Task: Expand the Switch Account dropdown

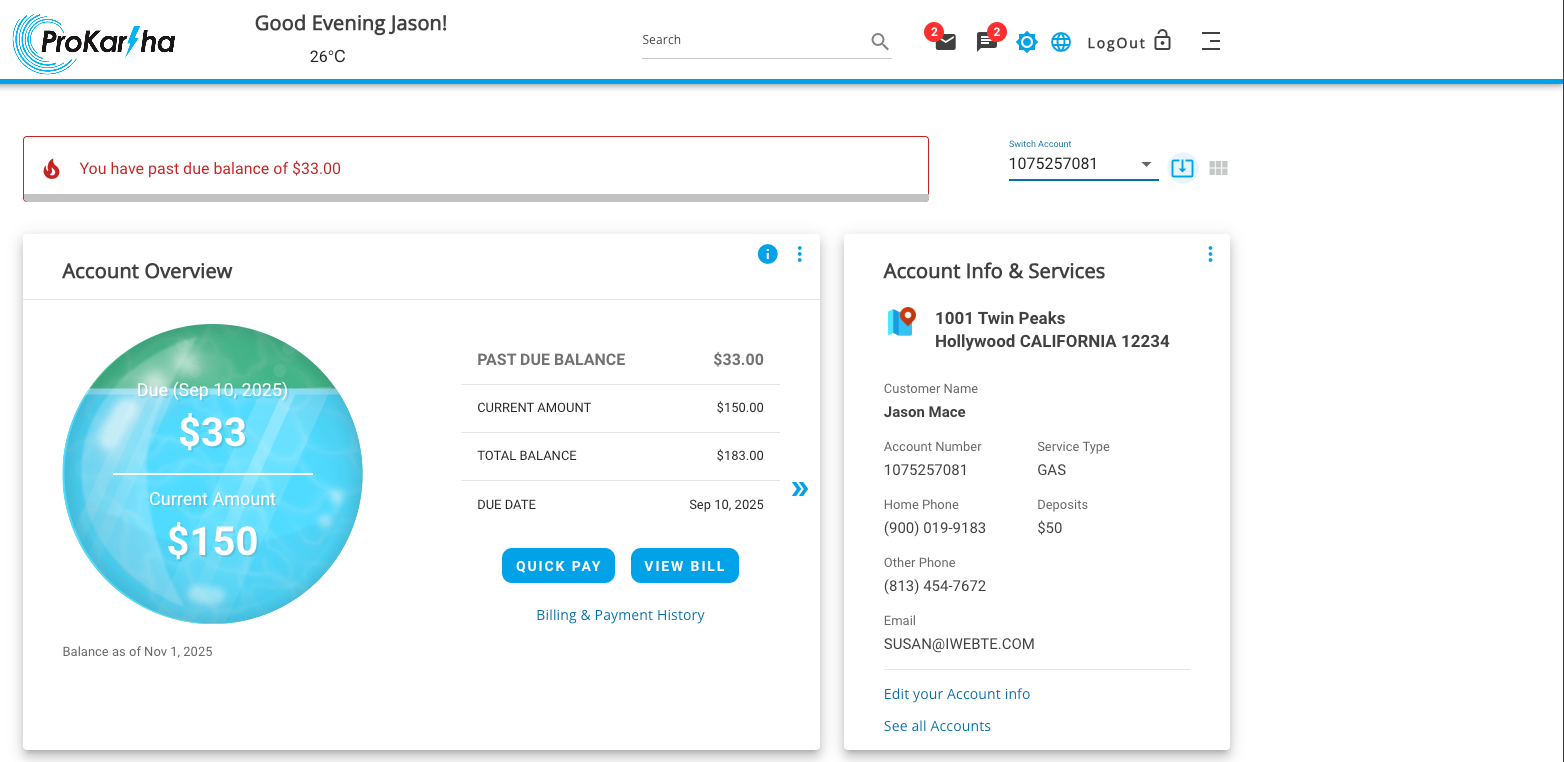Action: tap(1146, 163)
